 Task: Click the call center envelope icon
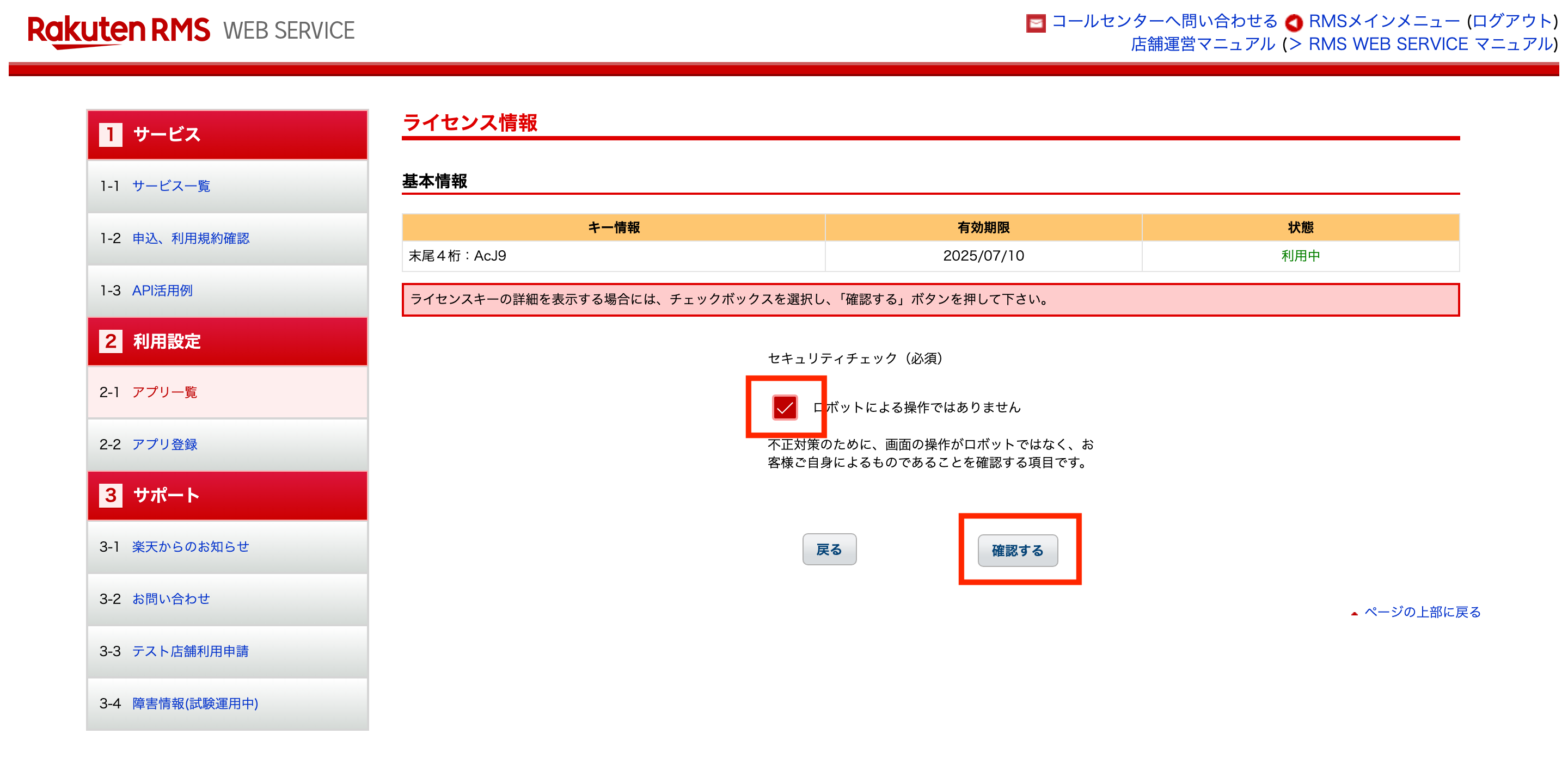tap(1036, 23)
